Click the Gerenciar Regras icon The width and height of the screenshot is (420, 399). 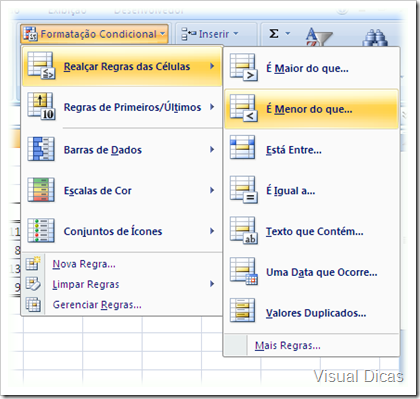pyautogui.click(x=33, y=304)
